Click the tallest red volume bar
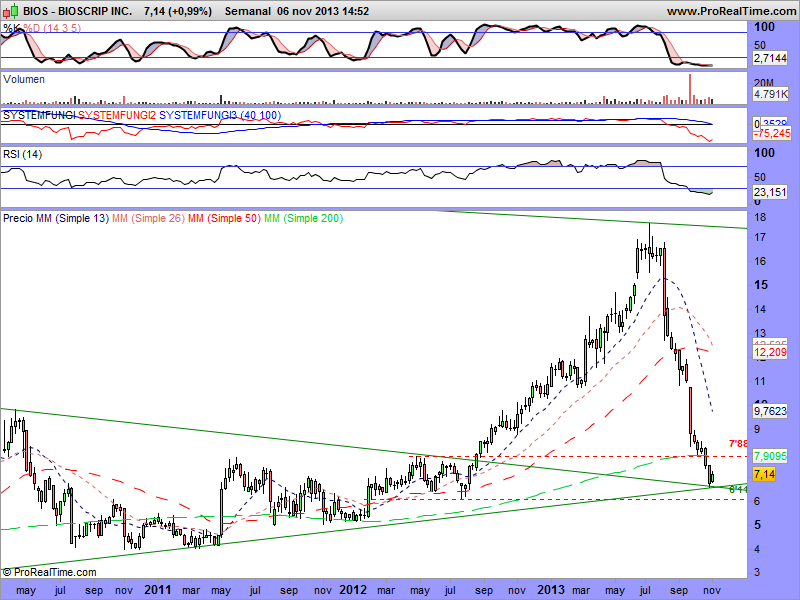The image size is (800, 600). tap(690, 89)
